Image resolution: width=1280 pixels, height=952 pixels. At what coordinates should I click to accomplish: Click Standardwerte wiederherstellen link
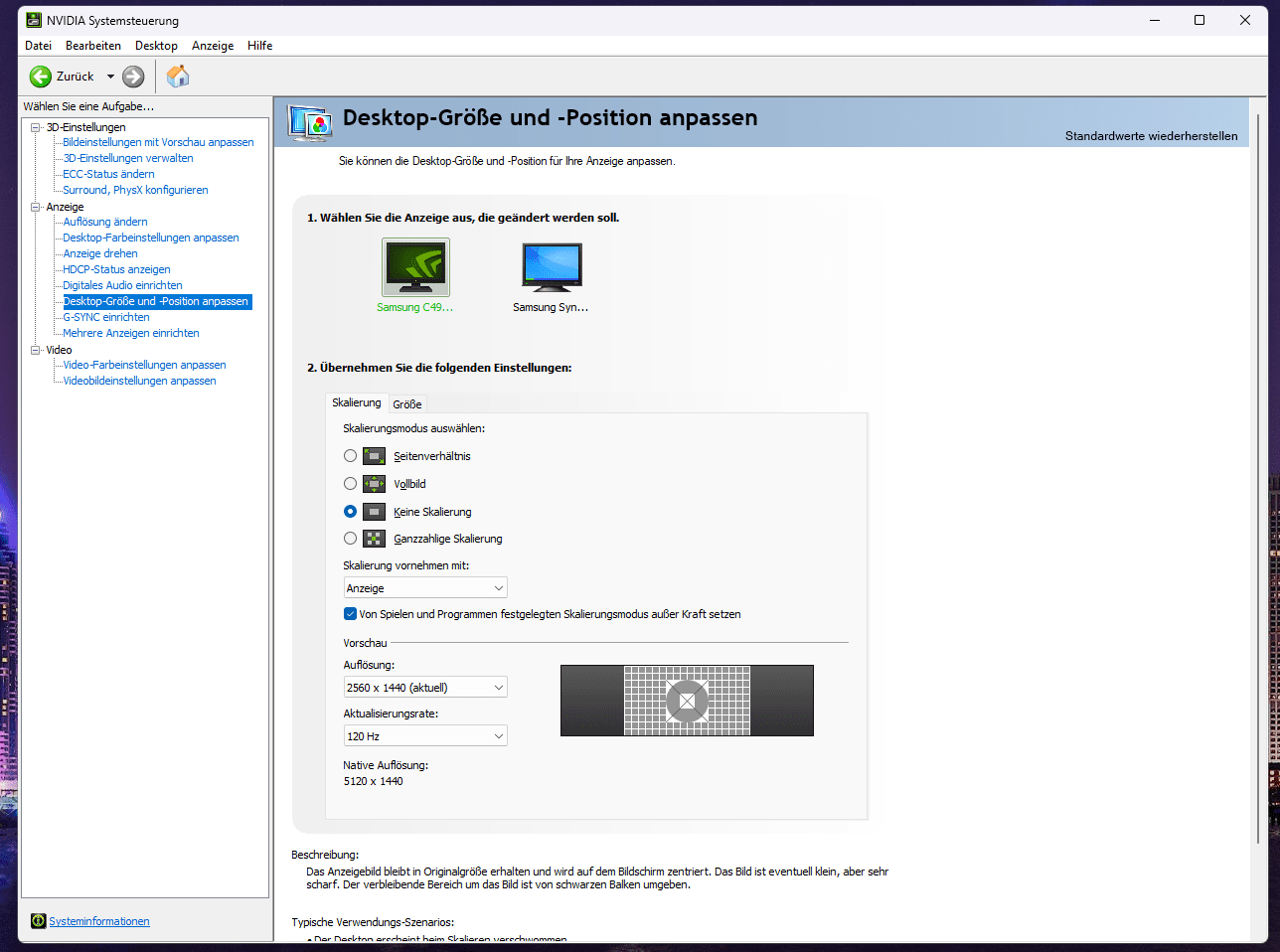pyautogui.click(x=1152, y=136)
